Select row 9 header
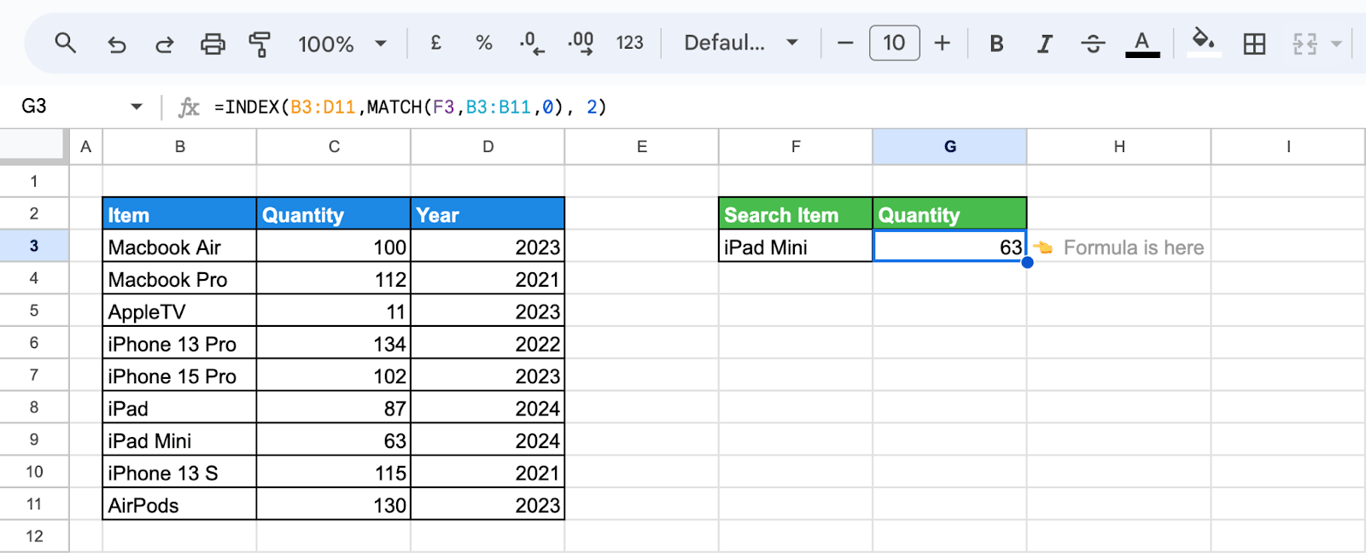Screen dimensions: 1366x553 tap(34, 440)
